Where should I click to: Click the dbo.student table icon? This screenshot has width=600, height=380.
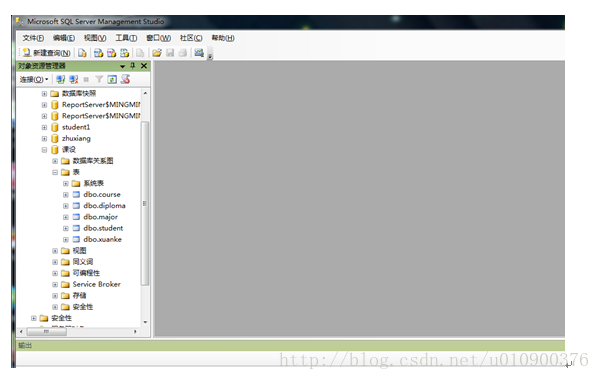76,228
